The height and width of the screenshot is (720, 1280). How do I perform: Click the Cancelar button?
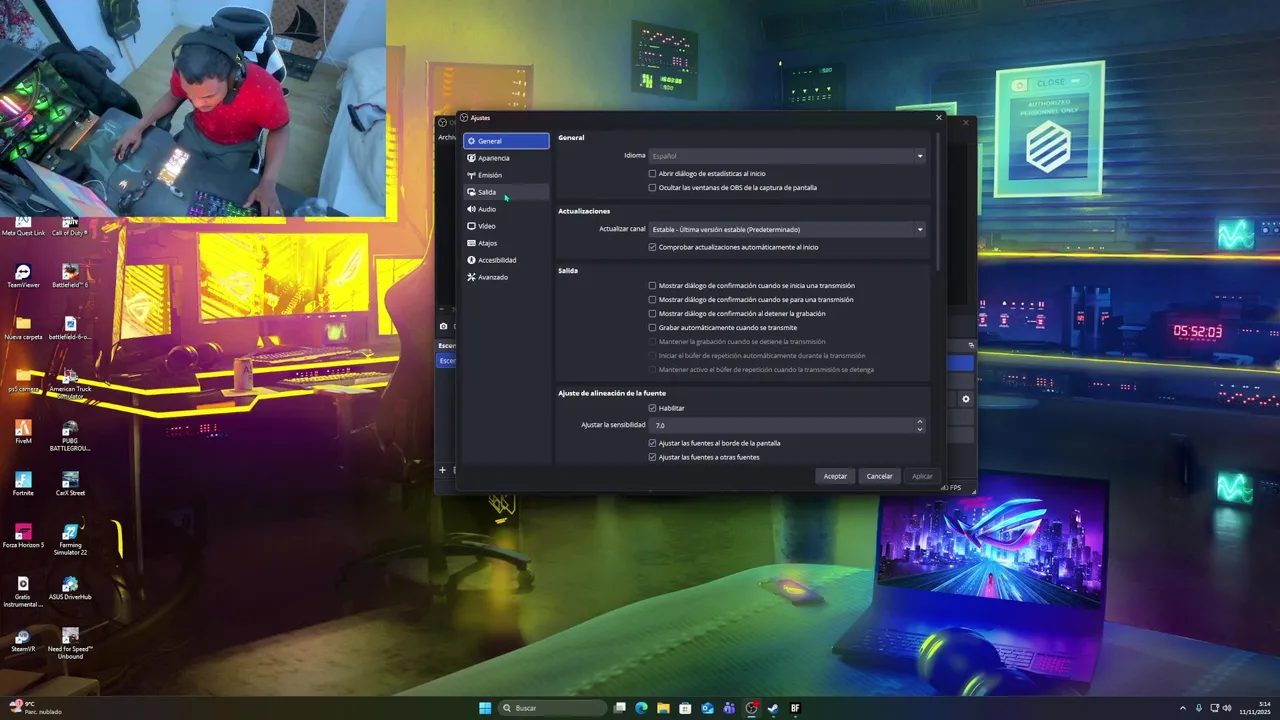click(879, 476)
